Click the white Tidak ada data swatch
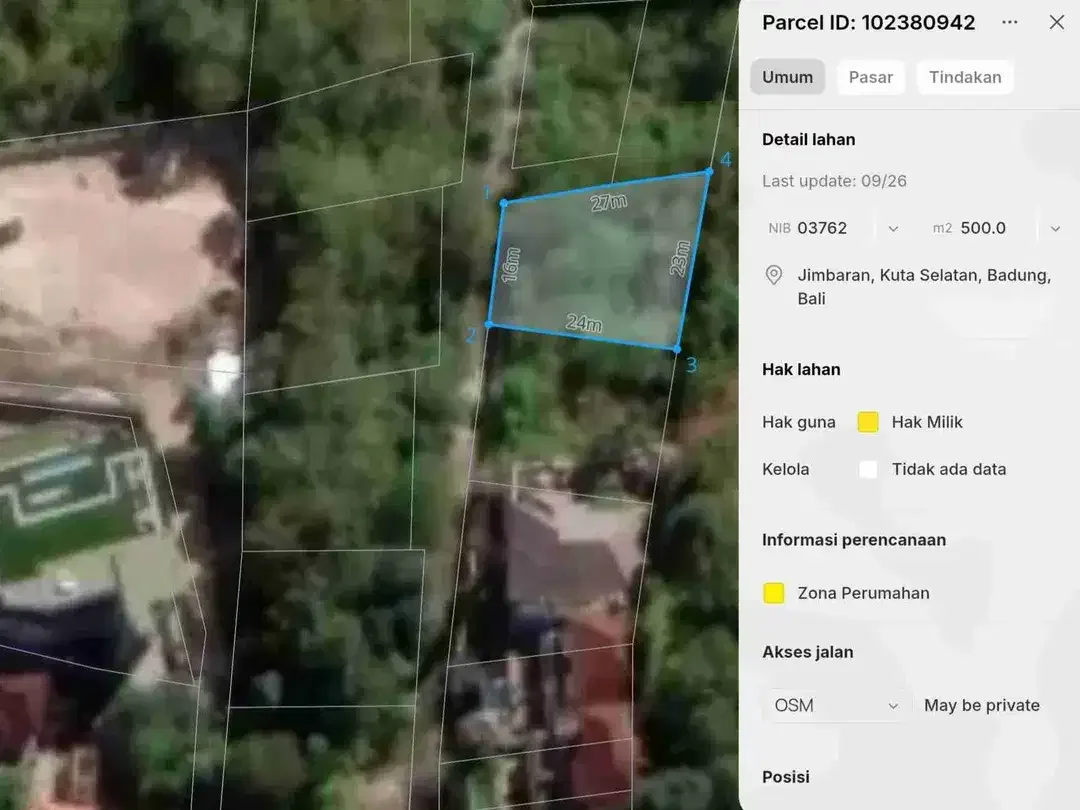This screenshot has height=810, width=1080. pos(868,470)
